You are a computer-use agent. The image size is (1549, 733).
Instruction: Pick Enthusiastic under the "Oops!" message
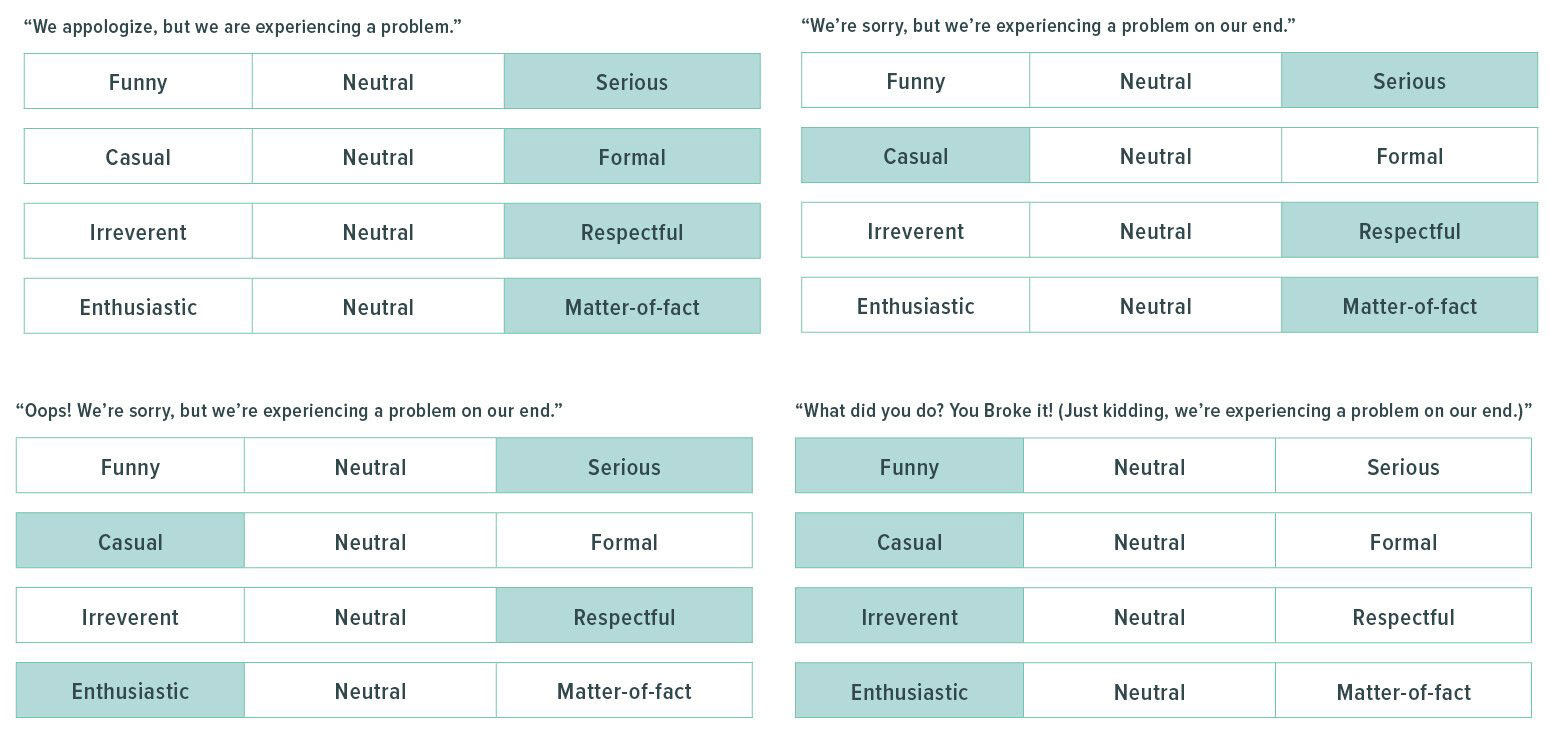tap(130, 691)
